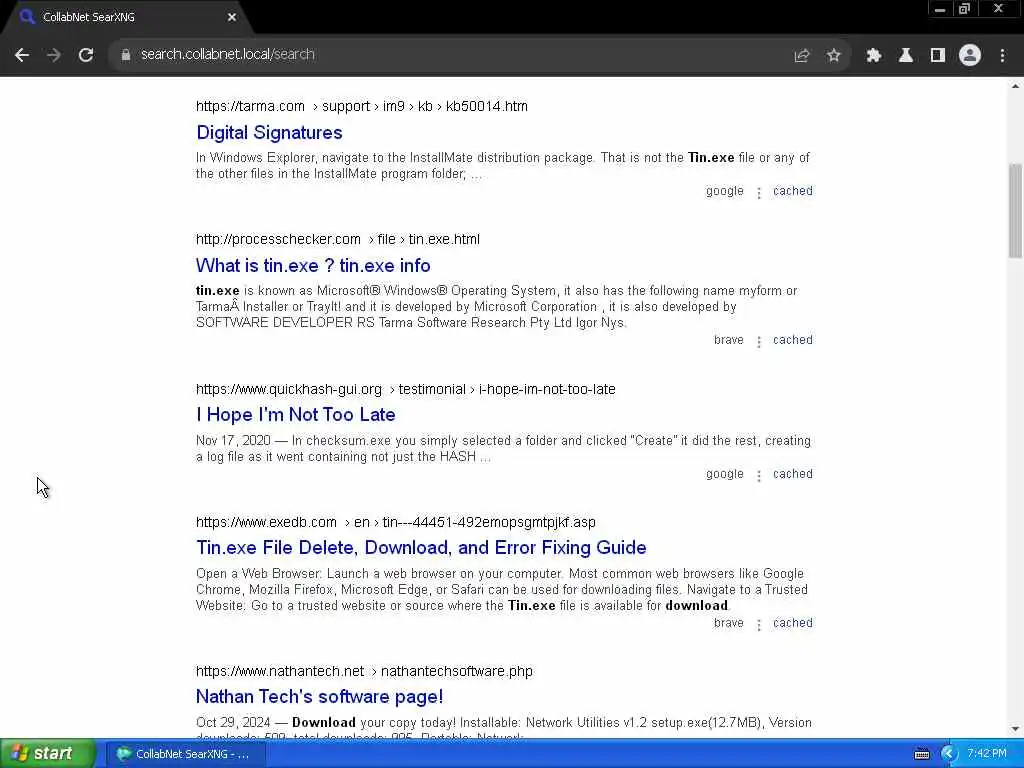Reload the search results page
Image resolution: width=1024 pixels, height=768 pixels.
(86, 55)
